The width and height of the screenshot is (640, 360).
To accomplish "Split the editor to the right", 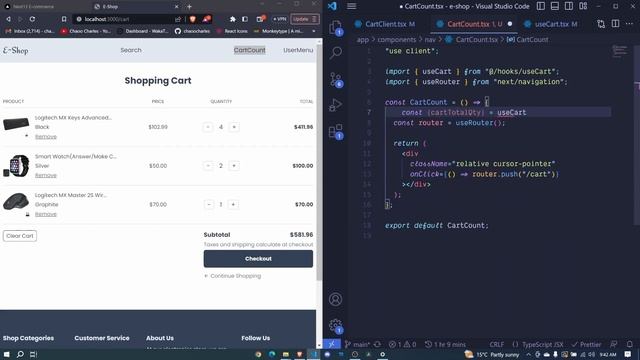I will (616, 24).
